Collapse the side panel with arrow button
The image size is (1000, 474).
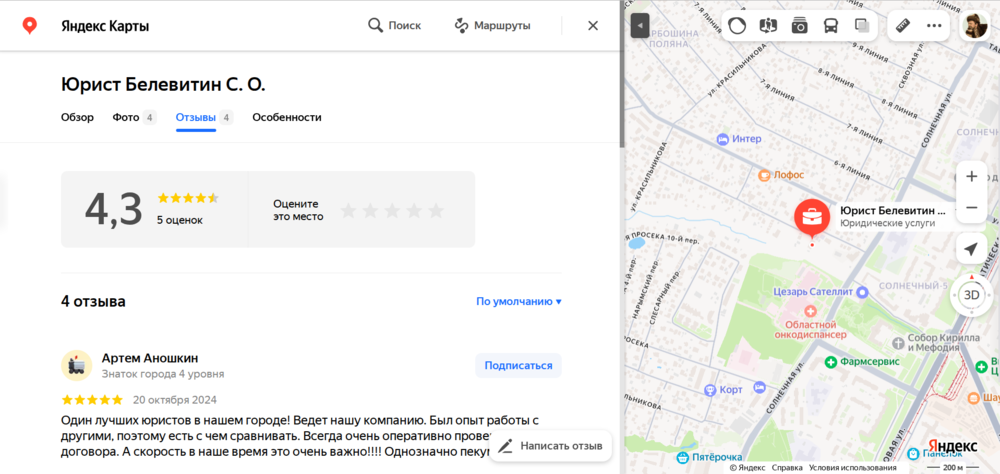(x=640, y=26)
